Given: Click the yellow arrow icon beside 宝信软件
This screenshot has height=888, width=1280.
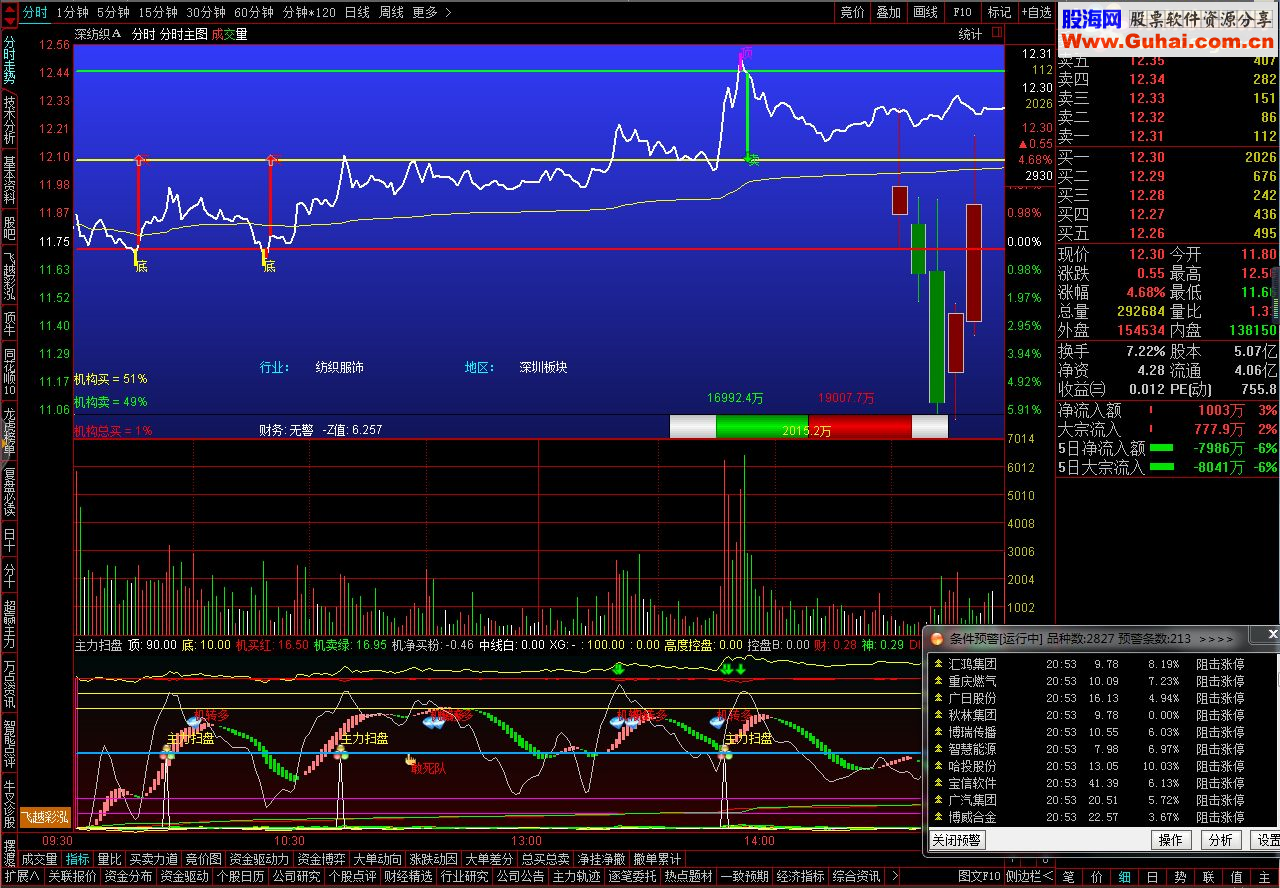Looking at the screenshot, I should (x=937, y=783).
